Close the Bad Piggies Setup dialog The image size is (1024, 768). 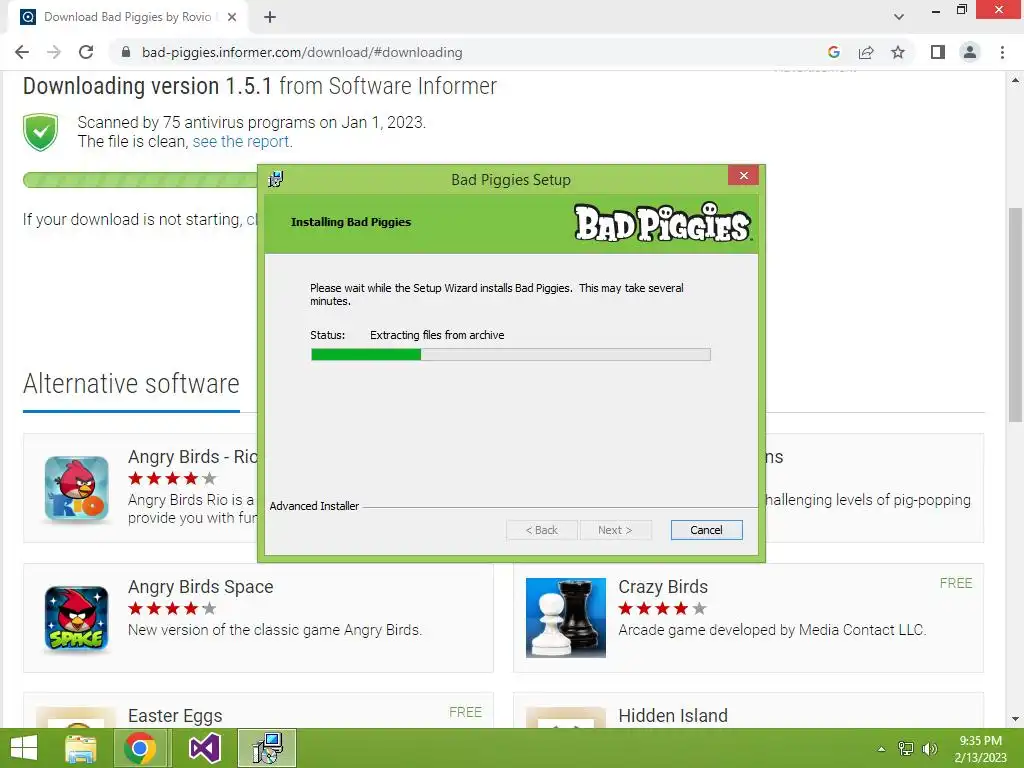pos(743,175)
